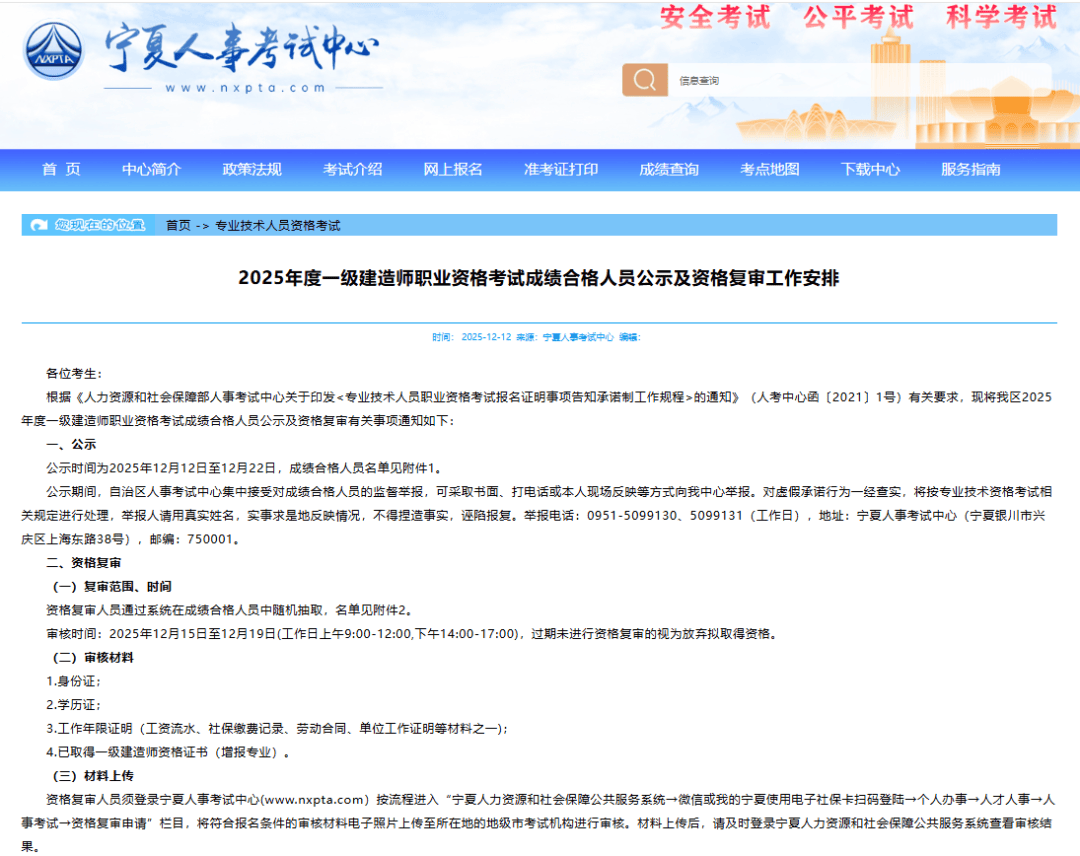Go to 考点地图 navigation item
Viewport: 1080px width, 856px height.
click(x=770, y=169)
